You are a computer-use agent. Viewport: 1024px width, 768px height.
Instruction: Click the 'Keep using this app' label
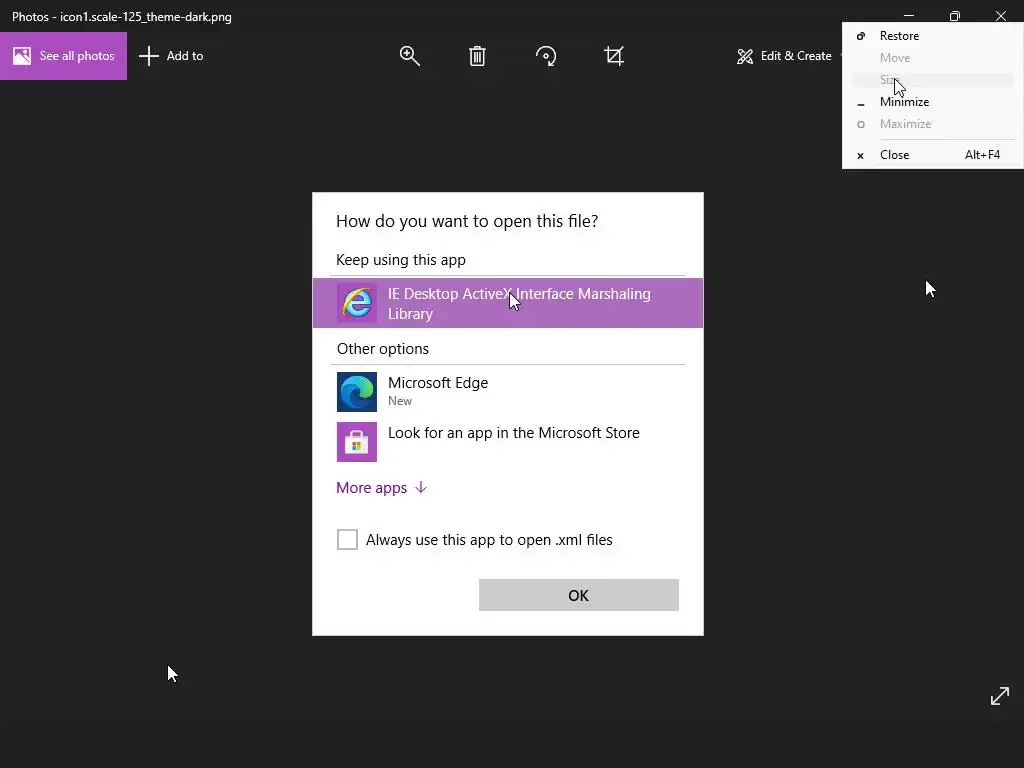400,260
